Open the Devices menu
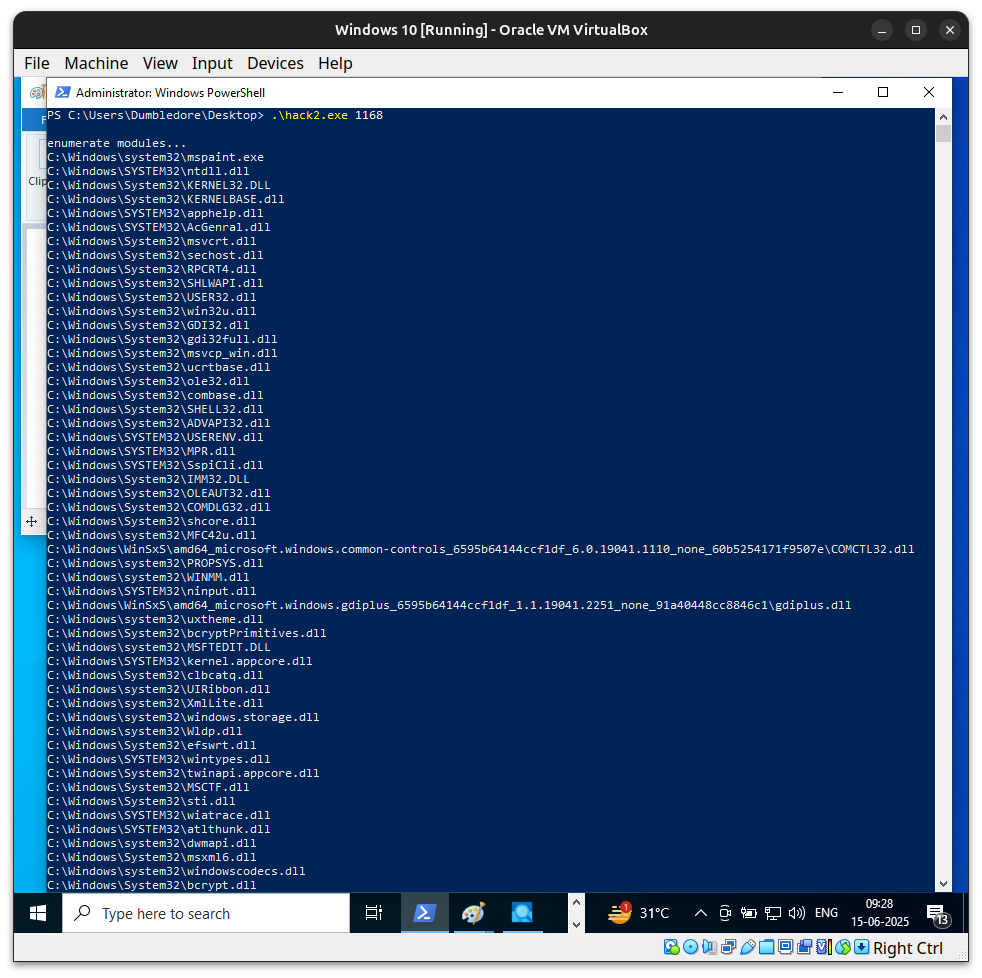 (x=275, y=63)
